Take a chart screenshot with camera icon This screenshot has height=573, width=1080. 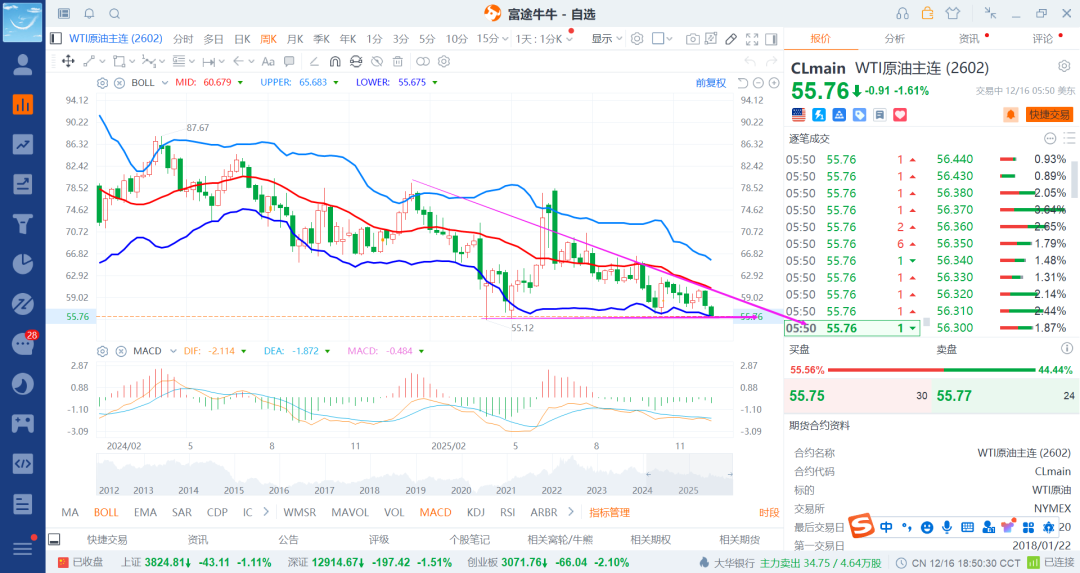point(693,39)
